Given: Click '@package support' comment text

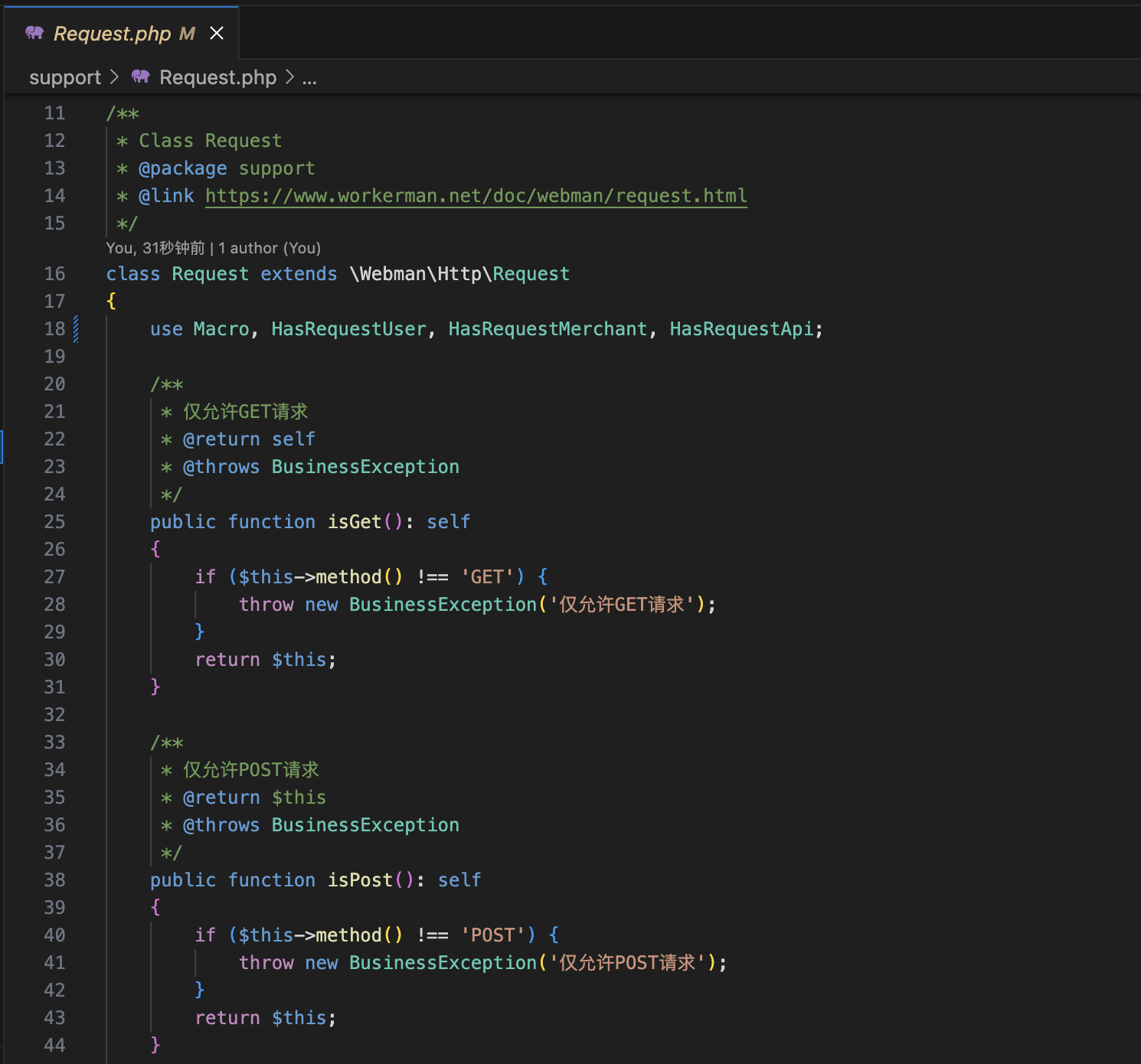Looking at the screenshot, I should tap(227, 168).
